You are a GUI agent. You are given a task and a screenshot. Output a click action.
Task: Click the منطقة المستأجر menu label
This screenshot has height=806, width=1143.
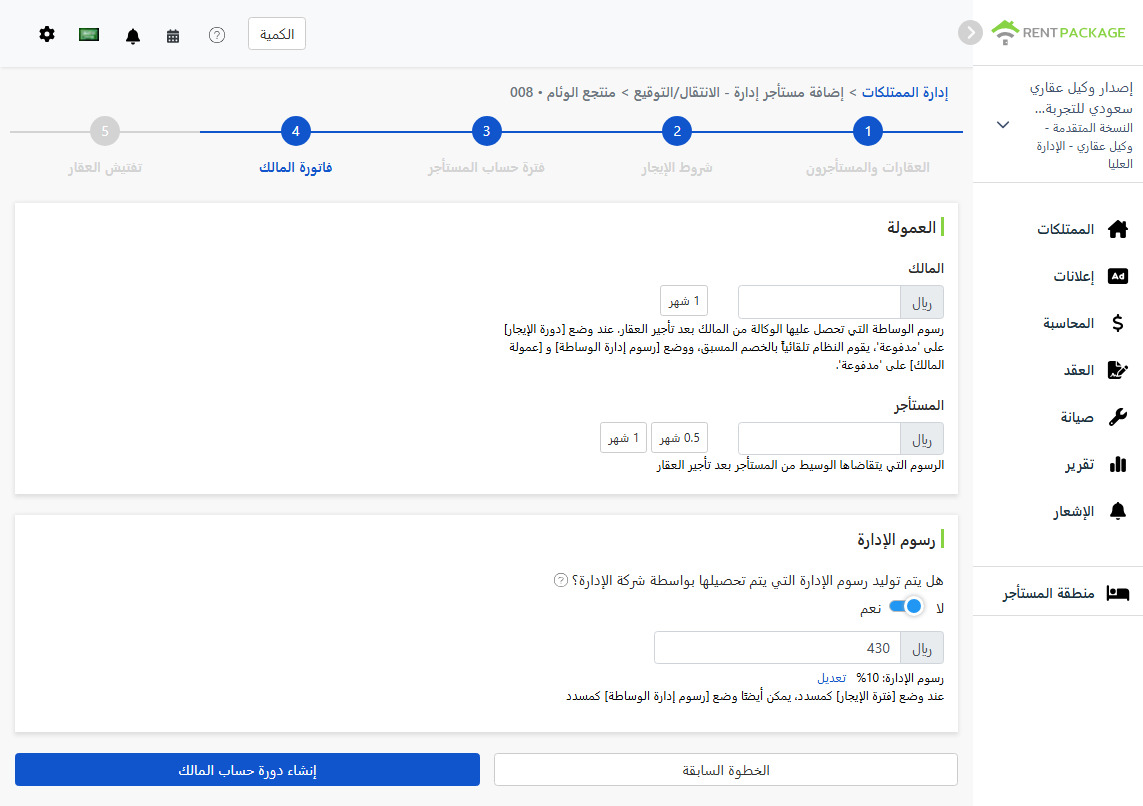[x=1048, y=593]
